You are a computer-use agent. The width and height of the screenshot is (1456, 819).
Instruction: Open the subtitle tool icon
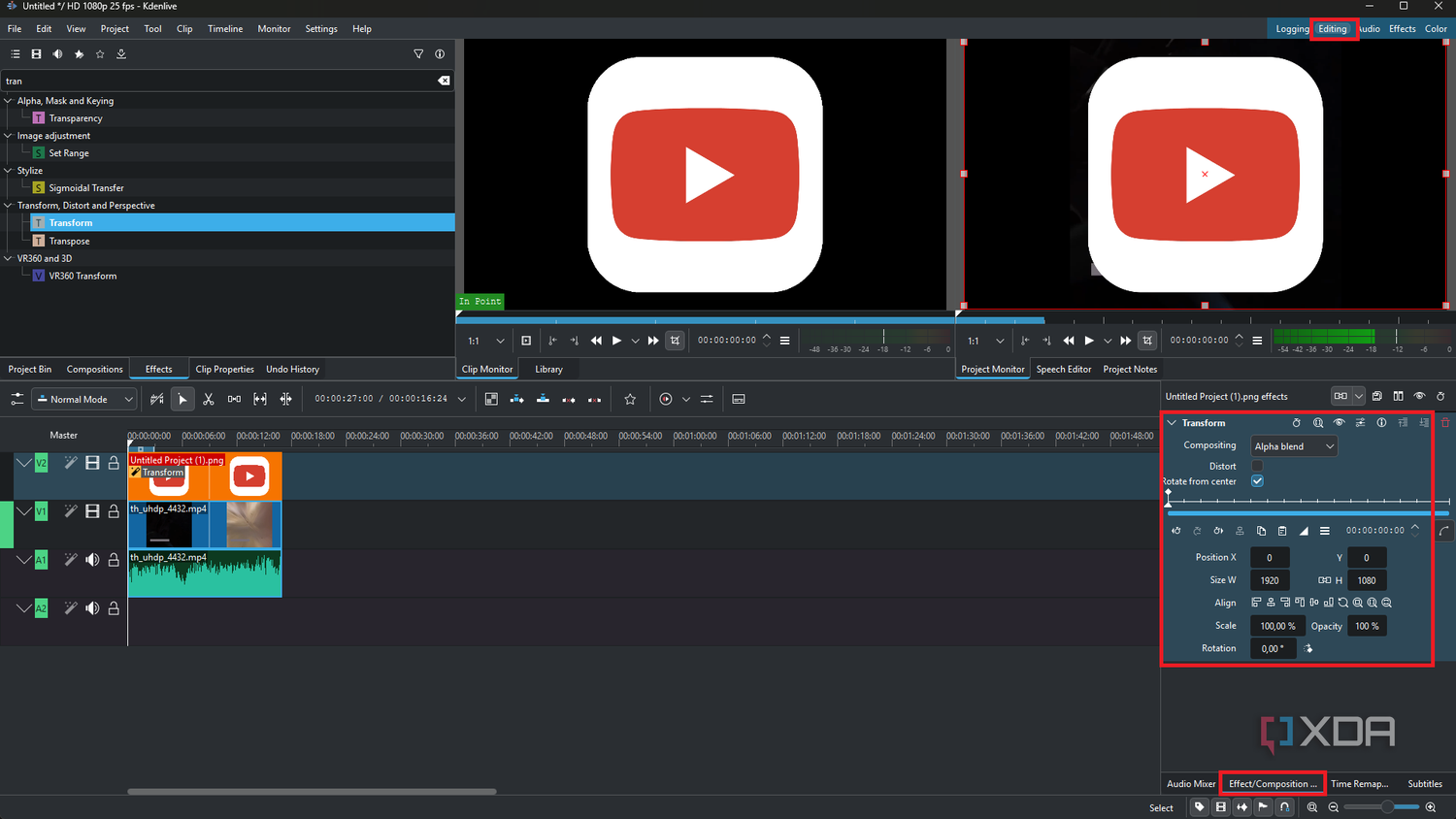pyautogui.click(x=739, y=399)
